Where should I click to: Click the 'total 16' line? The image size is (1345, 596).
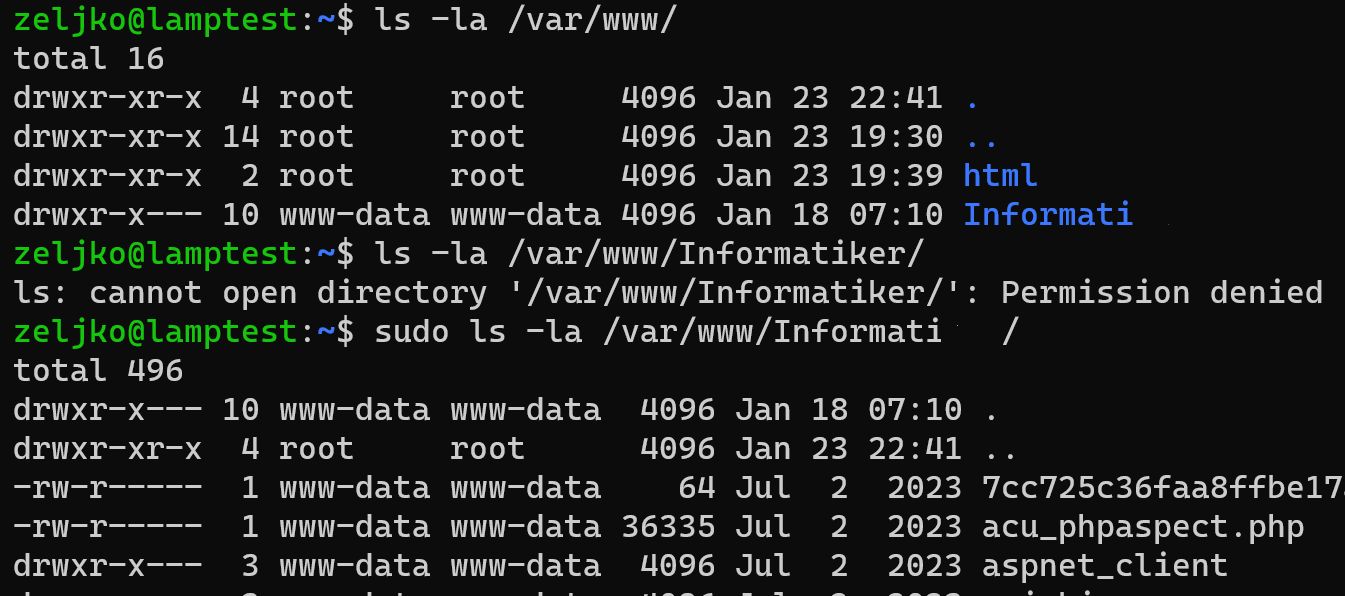tap(89, 59)
